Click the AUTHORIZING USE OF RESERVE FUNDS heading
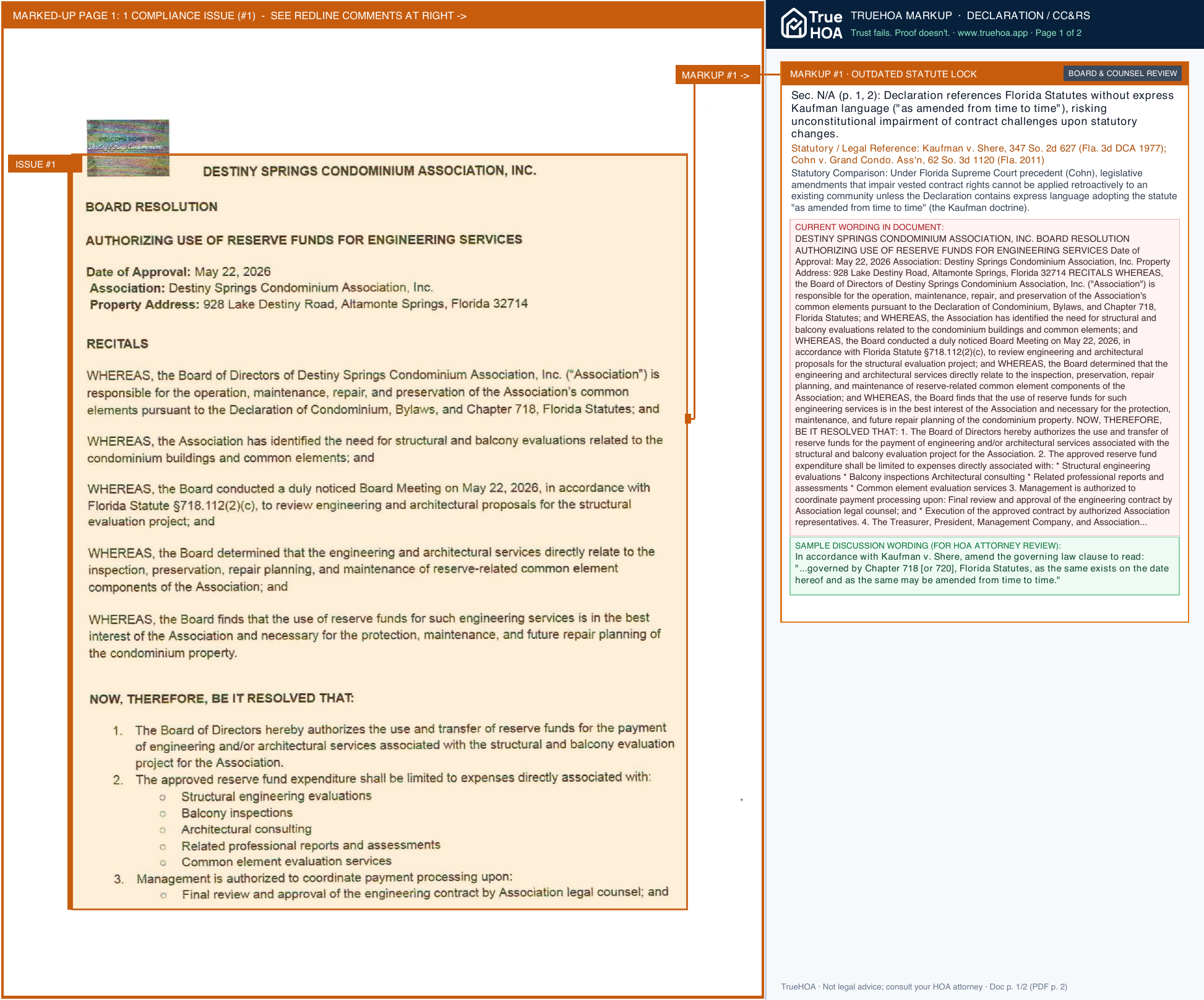 [x=304, y=239]
